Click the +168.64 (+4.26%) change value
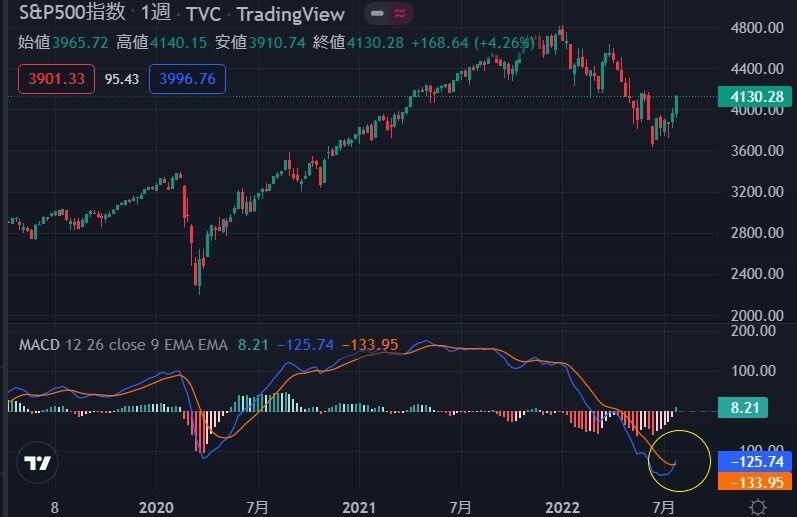 pos(473,43)
